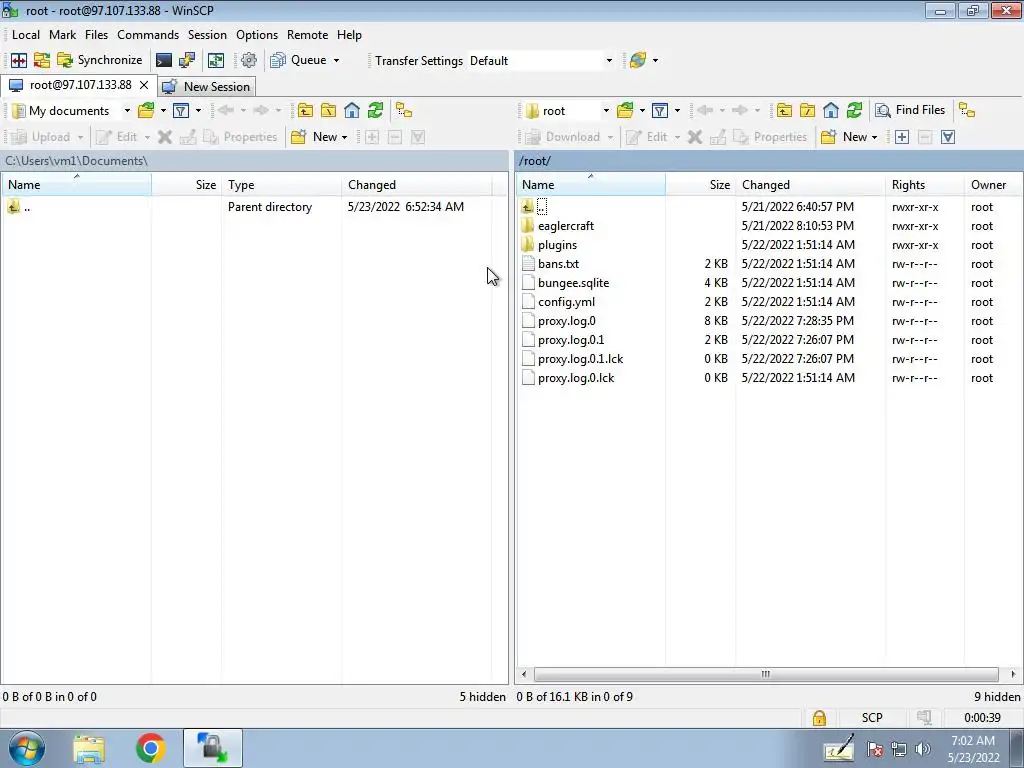Open the Transfer Settings Default combo box

coord(541,60)
